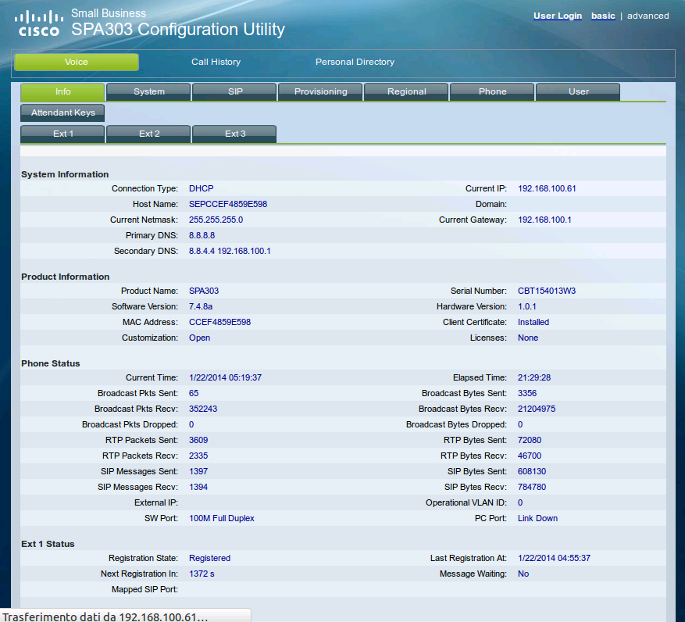Open the Provisioning tab
This screenshot has height=622, width=685.
pos(320,92)
